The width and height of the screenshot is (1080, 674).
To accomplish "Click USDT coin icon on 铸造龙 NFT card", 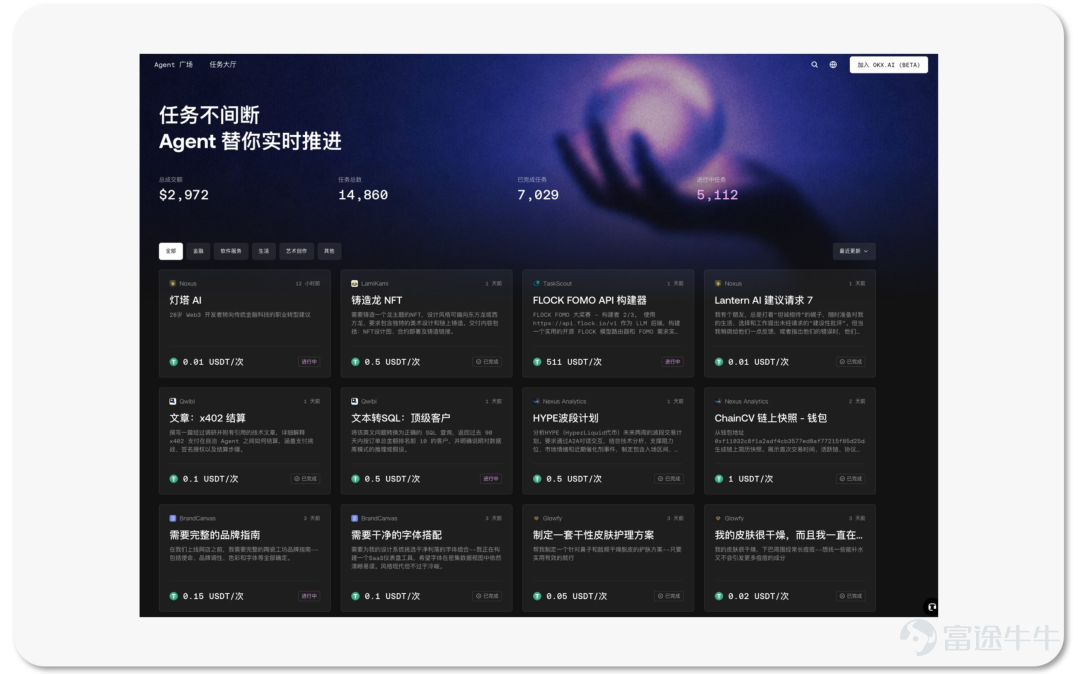I will 355,362.
